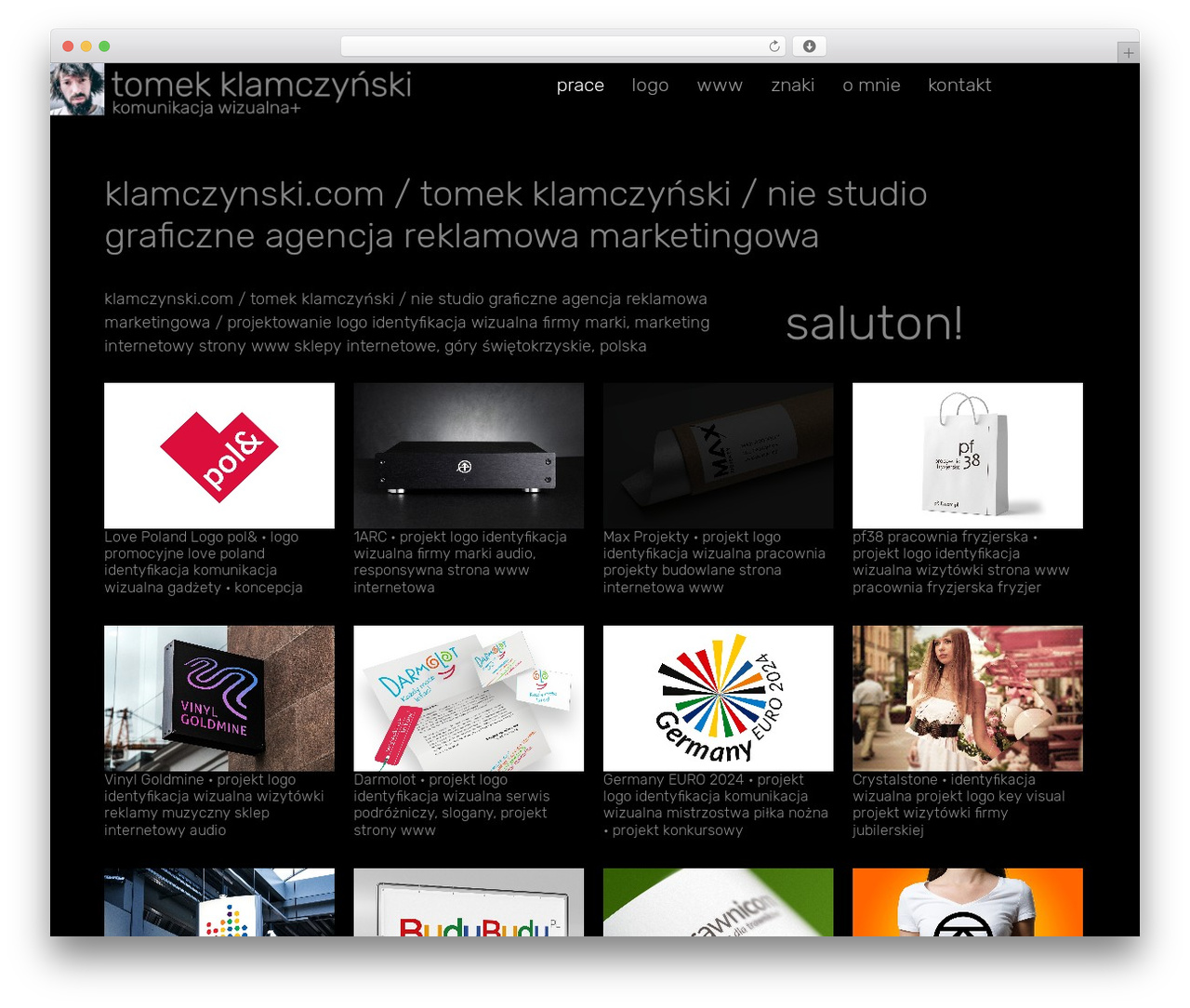Open the 'znaki' menu link
This screenshot has width=1190, height=1008.
(792, 86)
